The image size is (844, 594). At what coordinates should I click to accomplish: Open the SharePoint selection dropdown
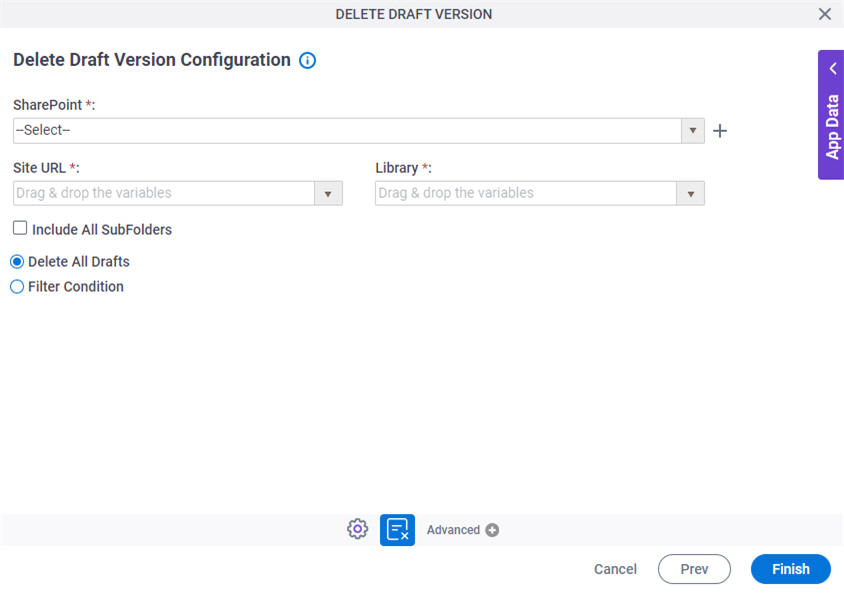[692, 130]
